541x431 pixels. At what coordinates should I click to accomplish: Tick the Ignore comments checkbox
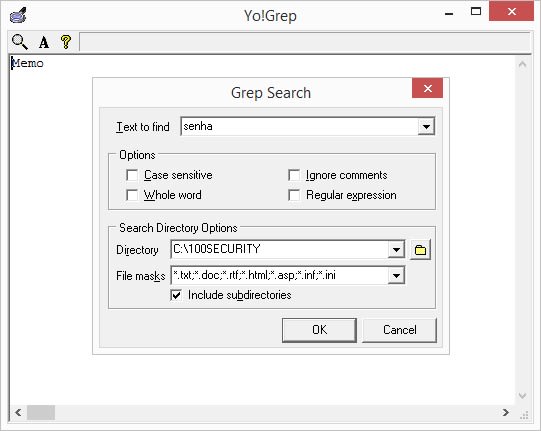tap(294, 175)
